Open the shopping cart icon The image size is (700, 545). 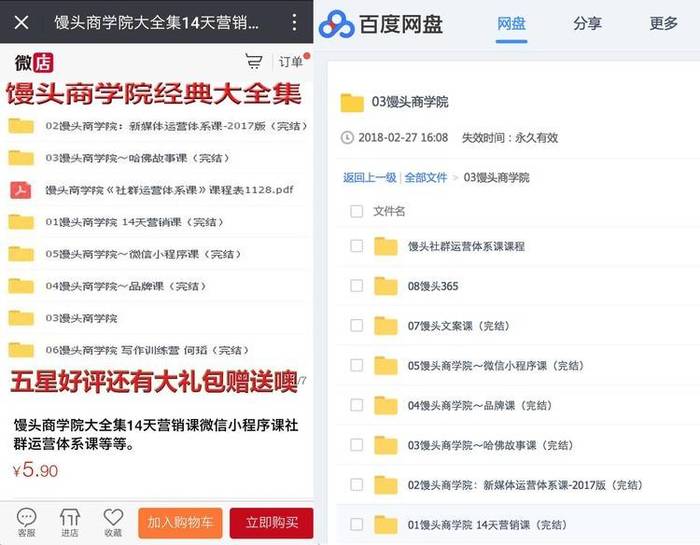pyautogui.click(x=254, y=61)
